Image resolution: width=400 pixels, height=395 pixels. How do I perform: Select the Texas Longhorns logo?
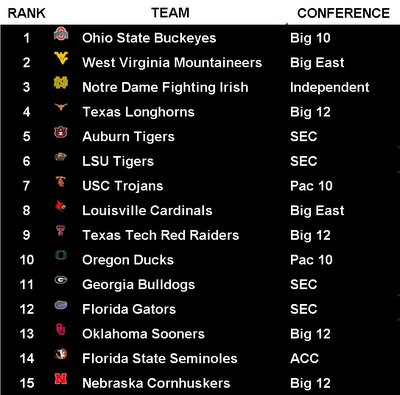[x=61, y=107]
